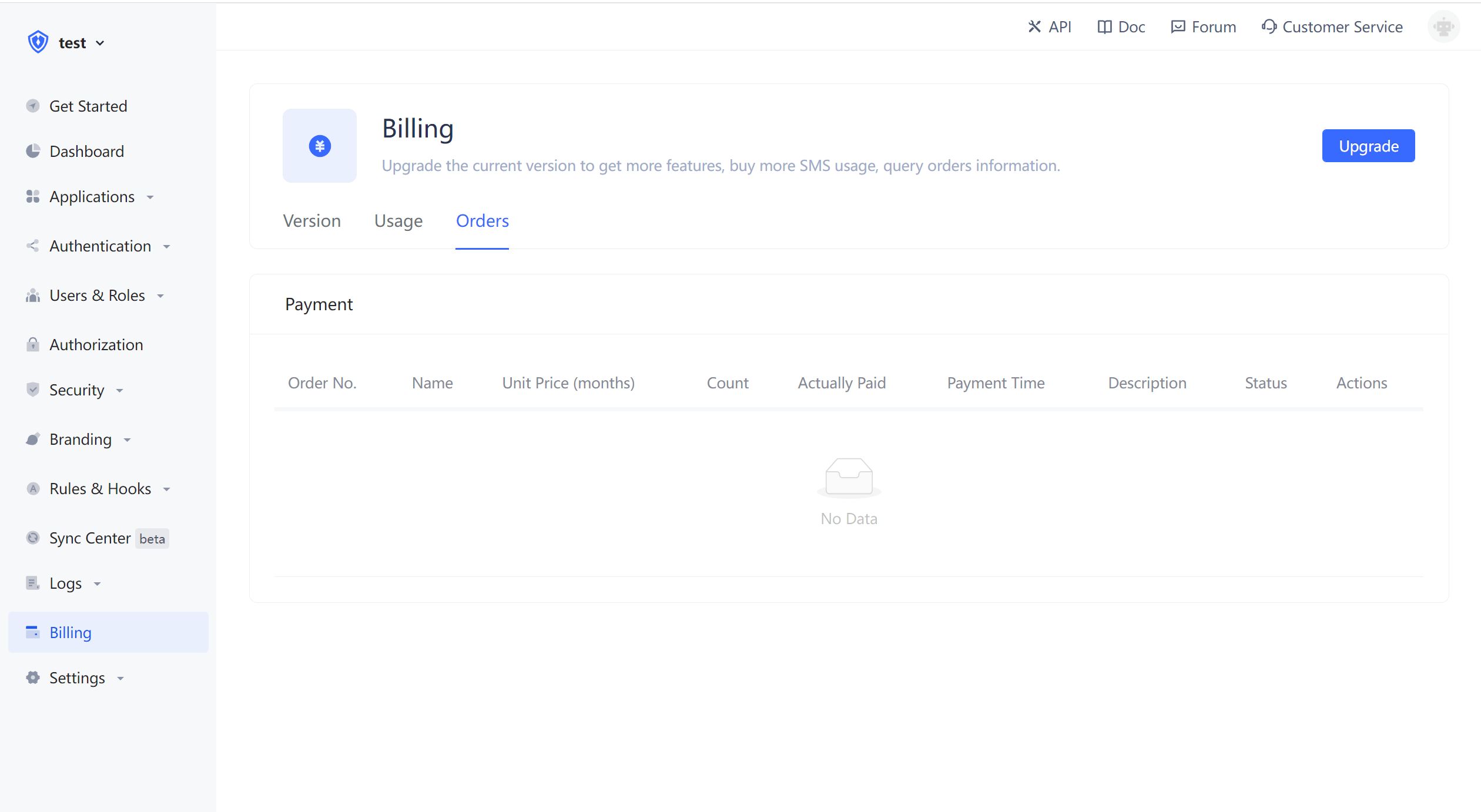Click the blue Billing yen symbol icon
The image size is (1481, 812).
click(x=320, y=146)
